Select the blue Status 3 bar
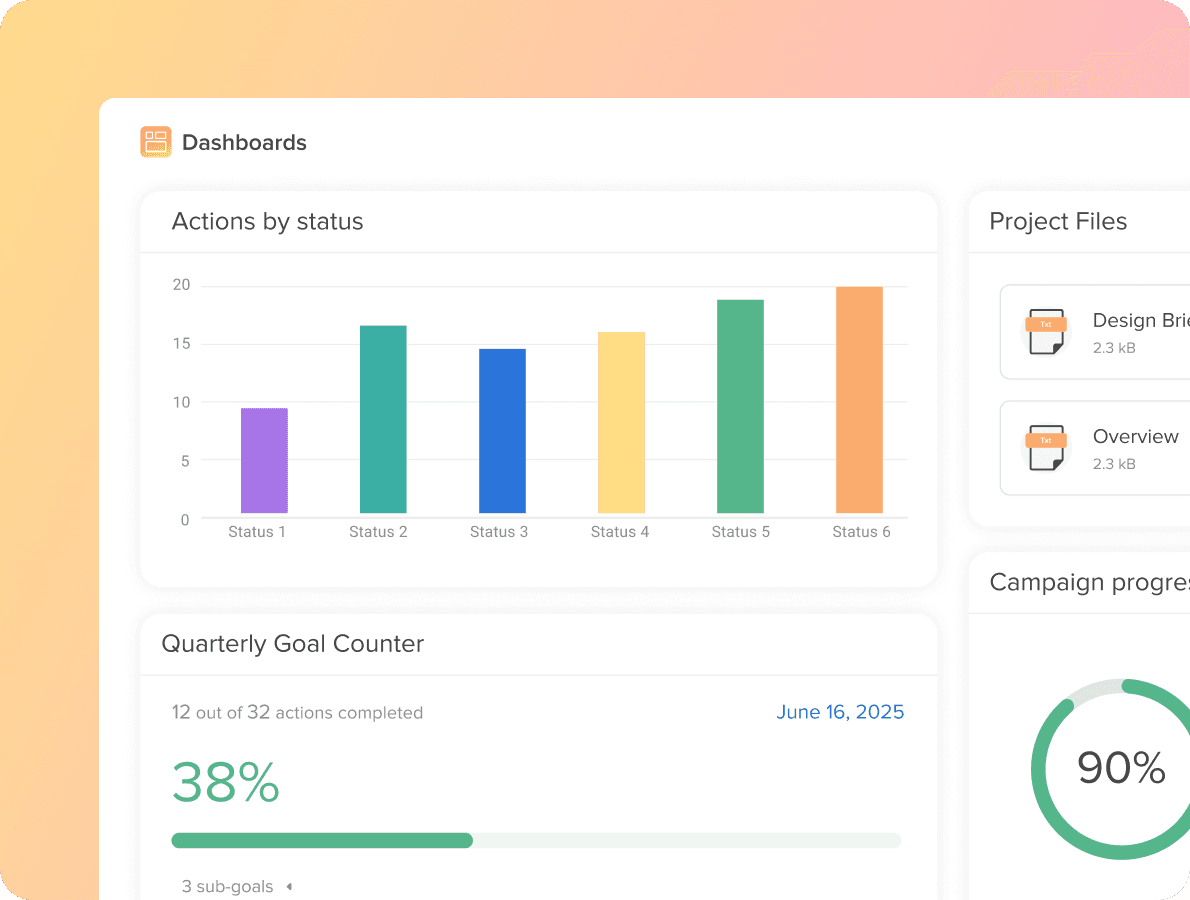Image resolution: width=1190 pixels, height=900 pixels. 503,432
